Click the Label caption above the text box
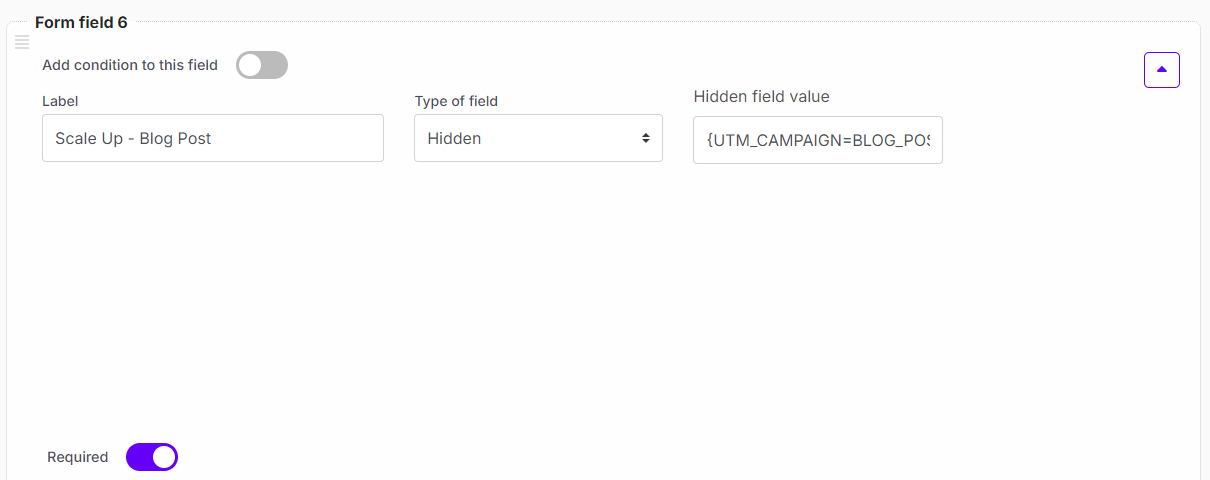1210x480 pixels. pos(60,101)
